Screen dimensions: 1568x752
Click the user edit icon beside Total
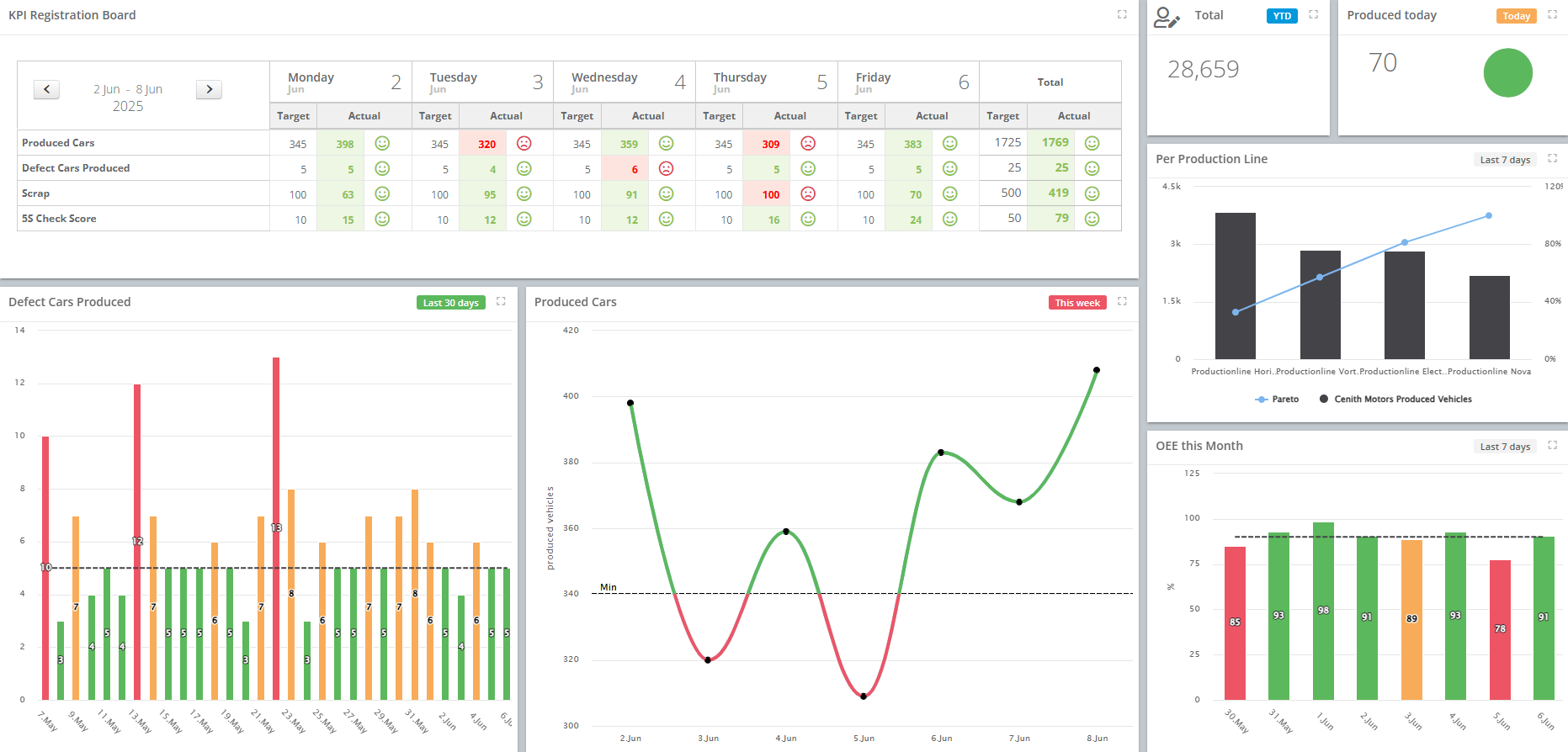[x=1167, y=17]
